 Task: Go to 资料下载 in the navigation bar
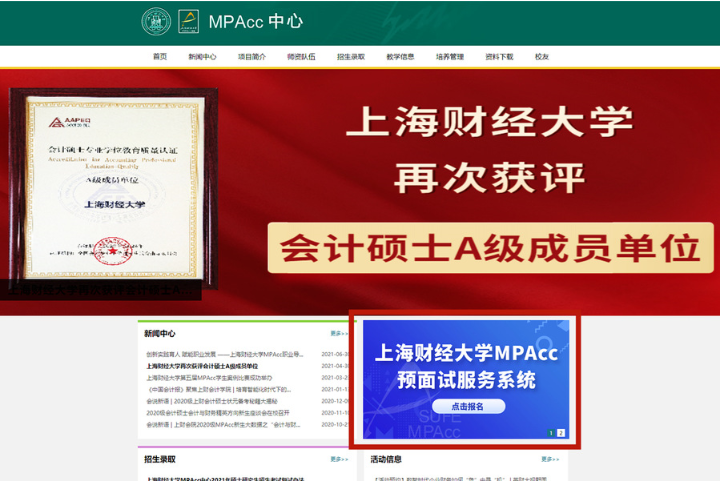pyautogui.click(x=499, y=57)
